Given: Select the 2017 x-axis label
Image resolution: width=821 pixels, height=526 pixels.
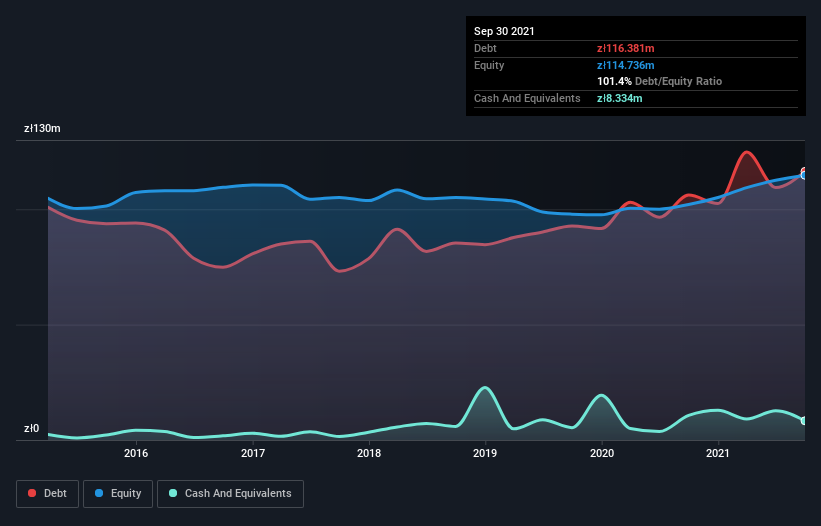Looking at the screenshot, I should point(253,453).
